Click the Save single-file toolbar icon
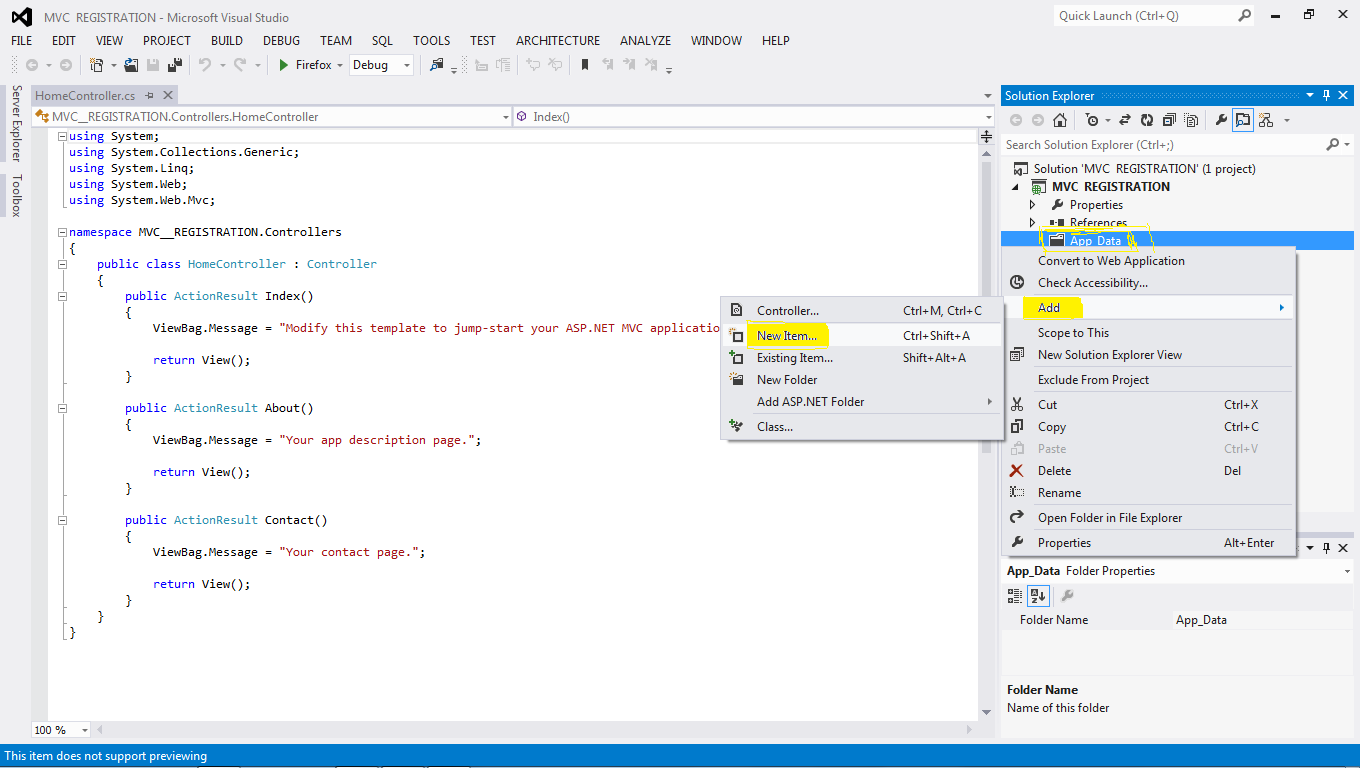The height and width of the screenshot is (768, 1360). (x=153, y=65)
